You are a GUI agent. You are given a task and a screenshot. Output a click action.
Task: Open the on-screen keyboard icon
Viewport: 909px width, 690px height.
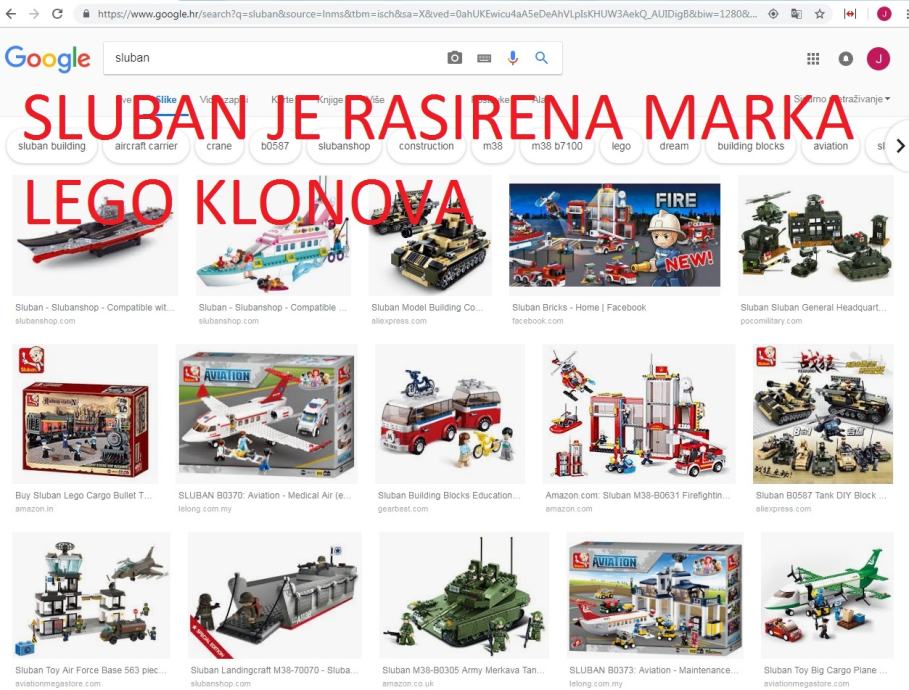[484, 58]
